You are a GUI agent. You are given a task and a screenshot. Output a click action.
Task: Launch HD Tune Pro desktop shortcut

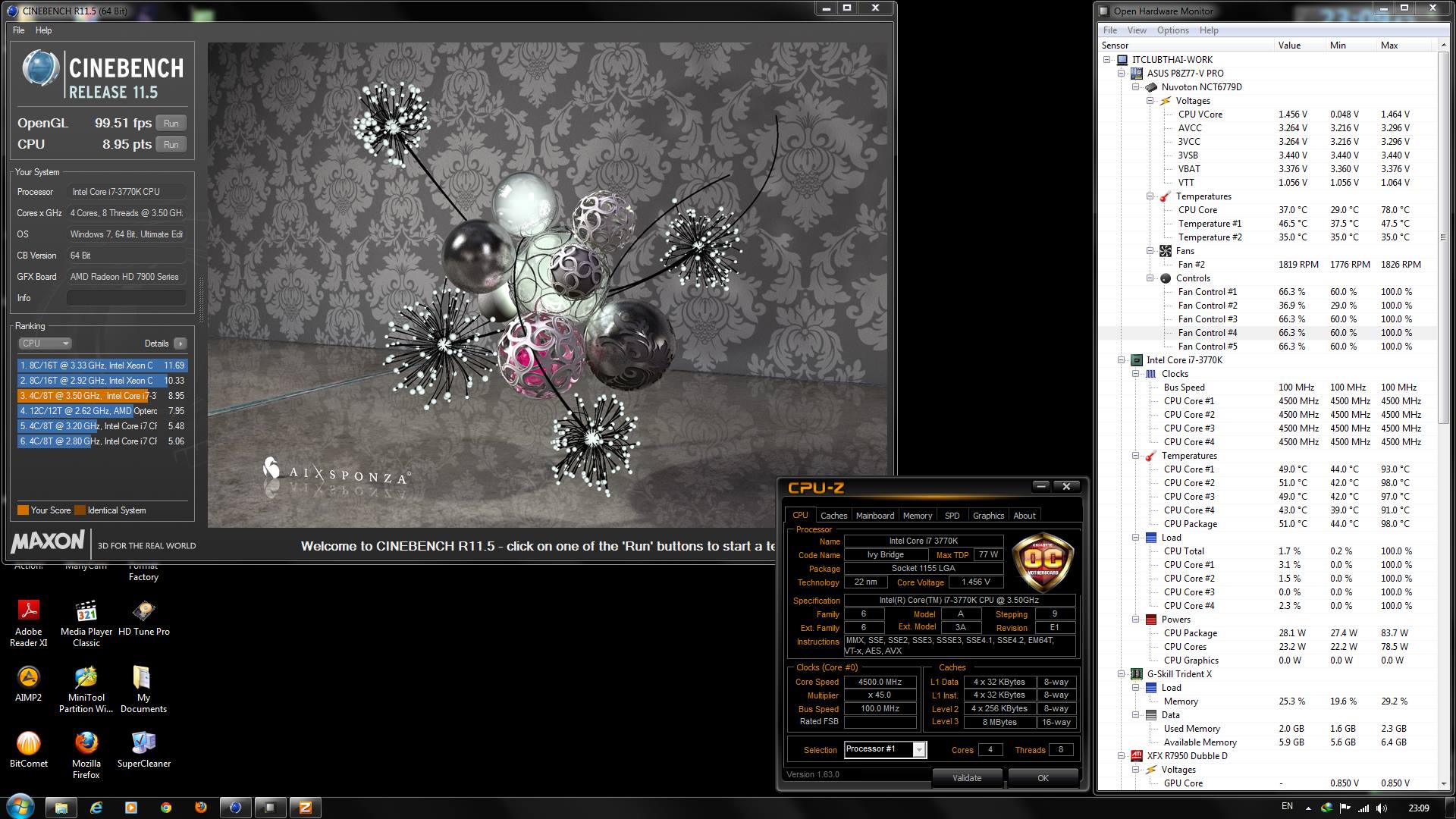click(143, 611)
